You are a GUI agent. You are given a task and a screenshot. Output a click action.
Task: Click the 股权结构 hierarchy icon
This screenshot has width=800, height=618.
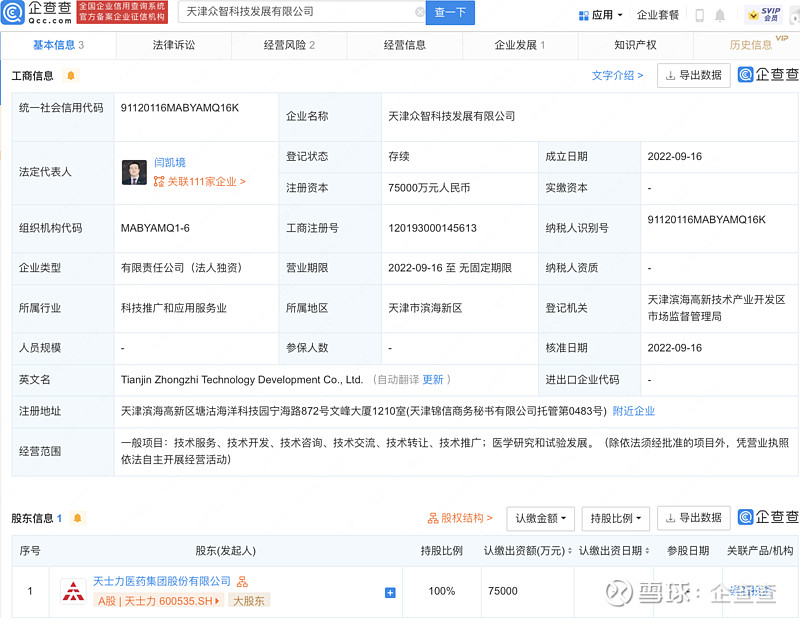point(433,518)
